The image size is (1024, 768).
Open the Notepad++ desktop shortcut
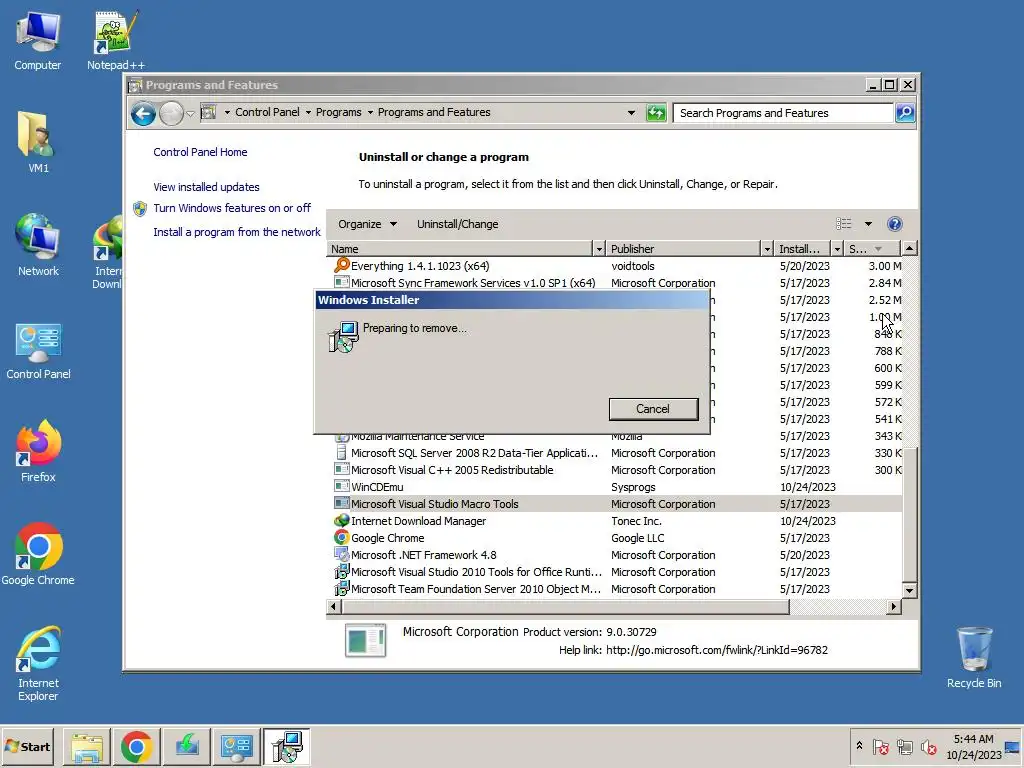click(x=116, y=40)
